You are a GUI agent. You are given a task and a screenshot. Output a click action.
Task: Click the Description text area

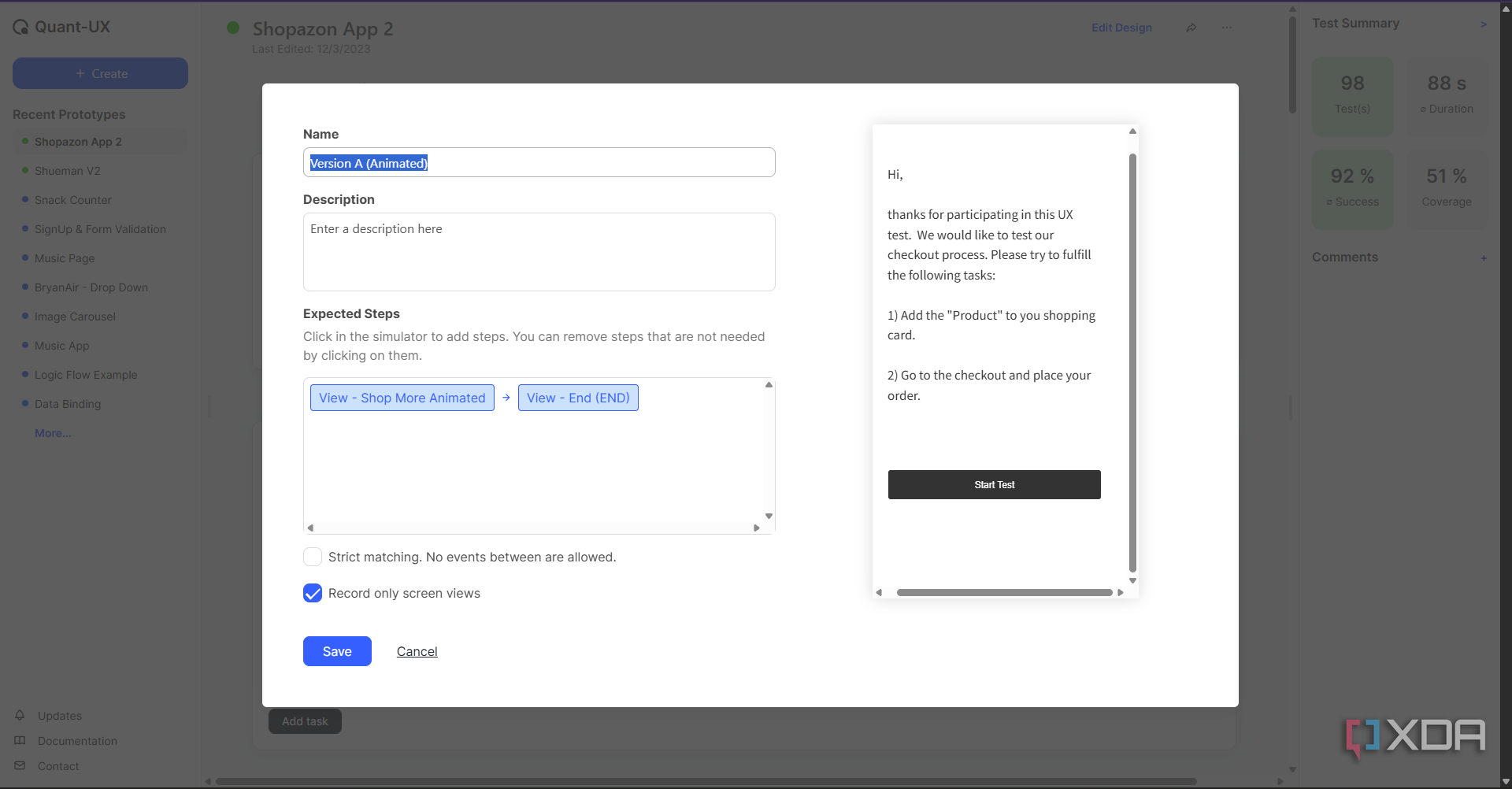539,252
